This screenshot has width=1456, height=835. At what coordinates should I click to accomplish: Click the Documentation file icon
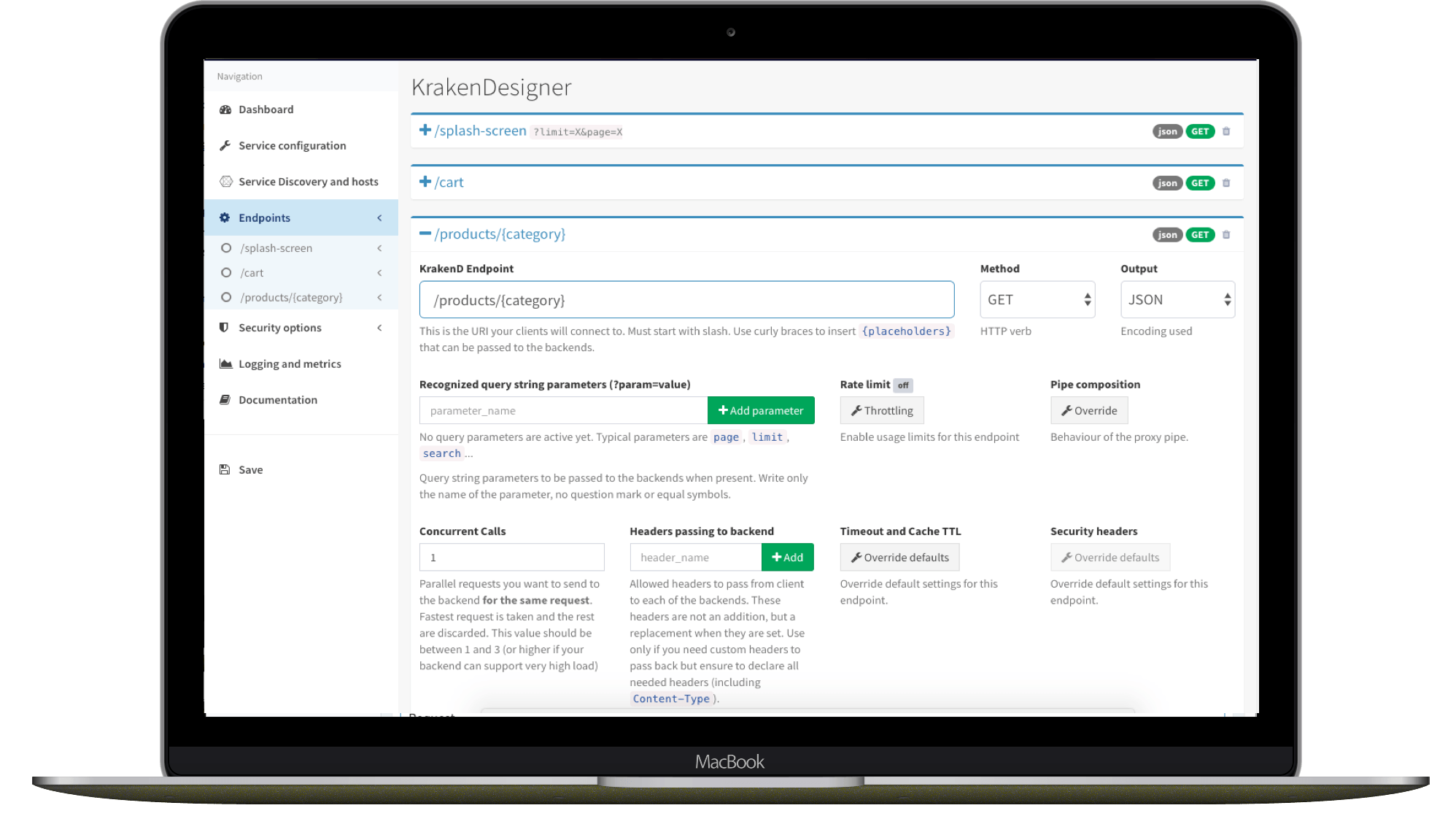point(225,399)
